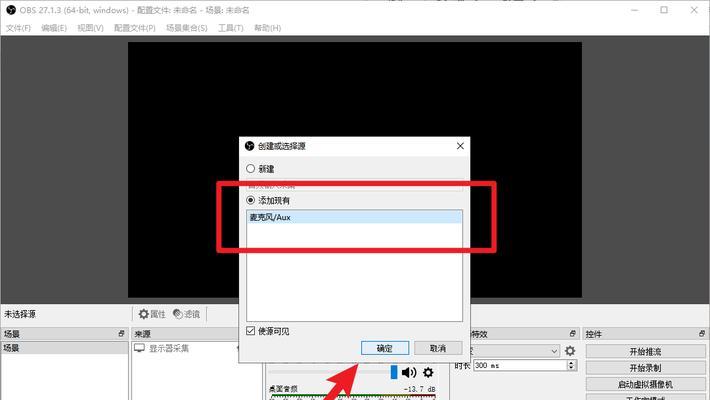This screenshot has width=710, height=400.
Task: Click the blue audio volume slider handle
Action: pos(394,372)
